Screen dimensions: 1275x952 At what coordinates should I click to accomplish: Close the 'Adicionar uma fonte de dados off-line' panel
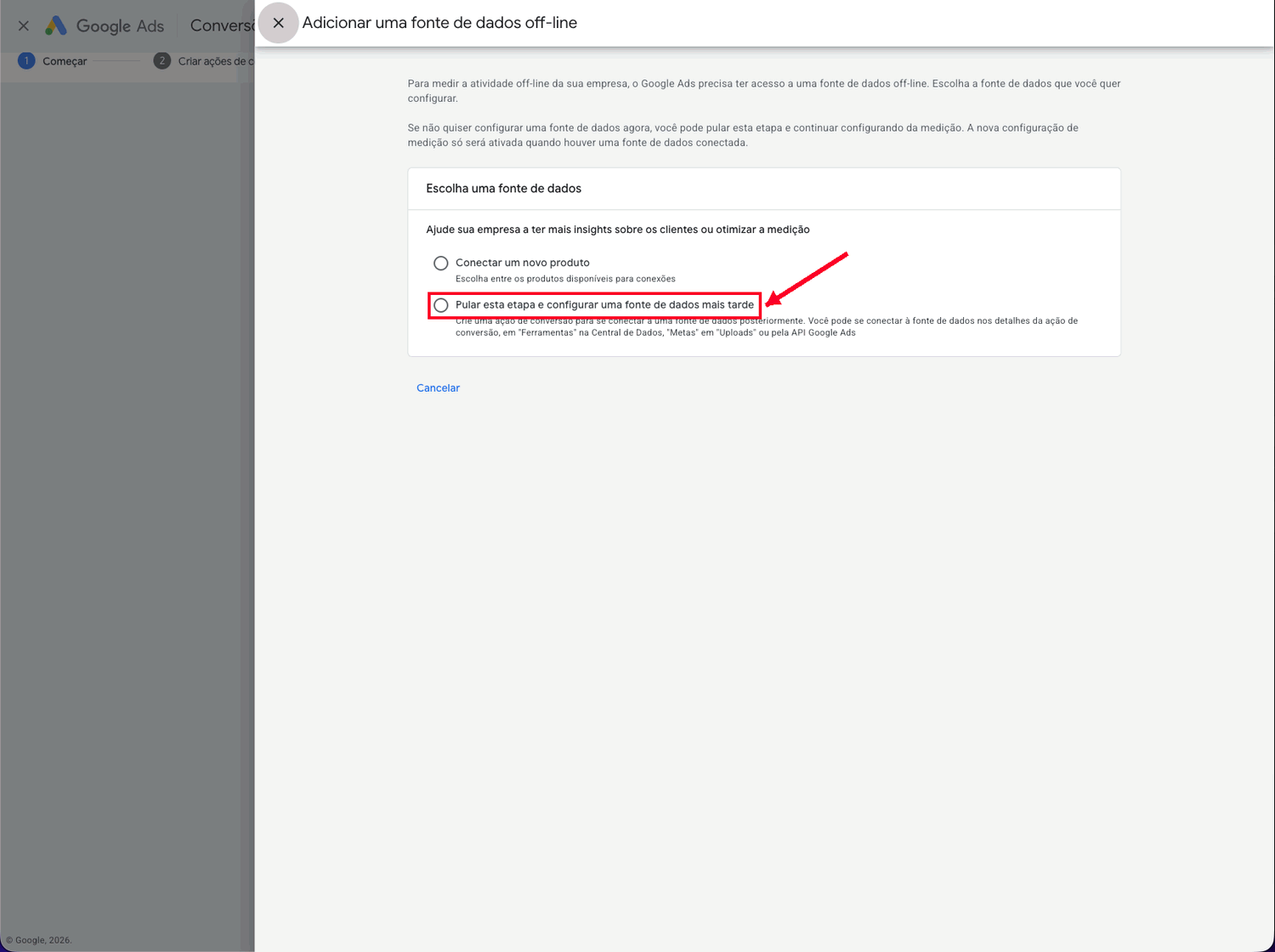click(x=278, y=23)
